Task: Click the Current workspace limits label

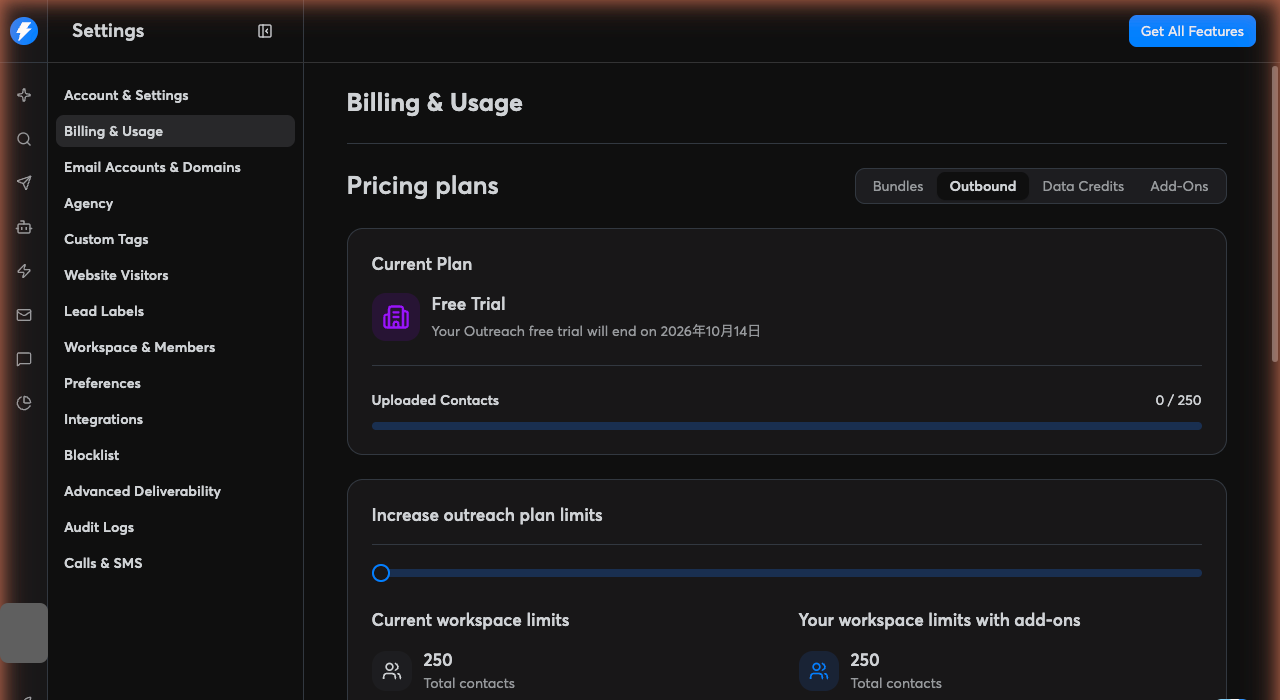Action: pos(471,620)
